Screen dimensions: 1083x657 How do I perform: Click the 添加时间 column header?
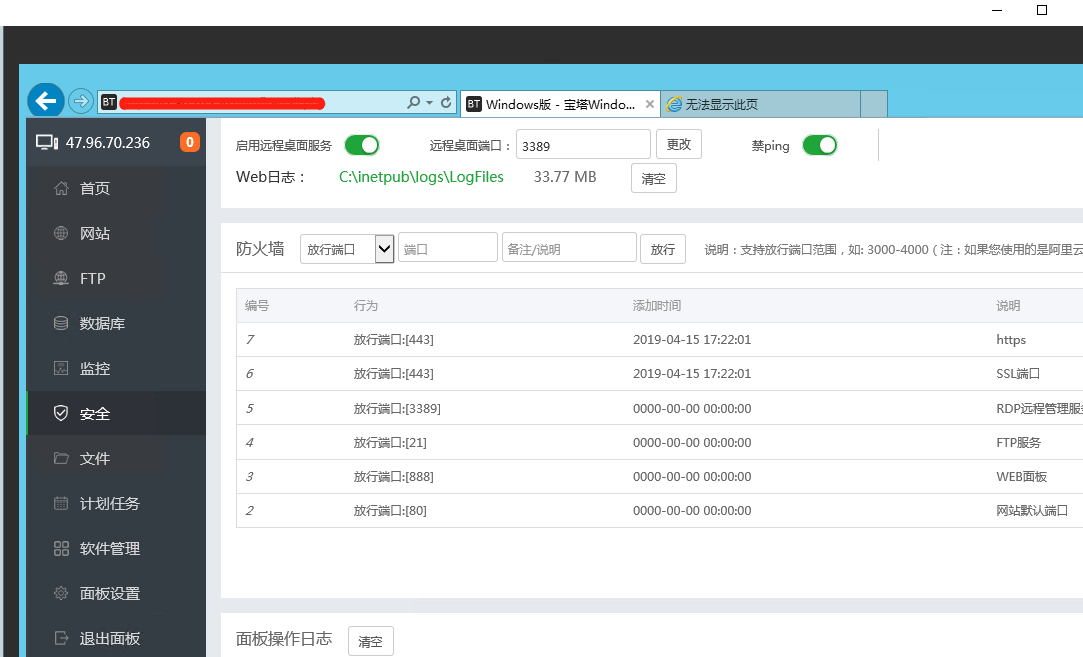coord(657,305)
